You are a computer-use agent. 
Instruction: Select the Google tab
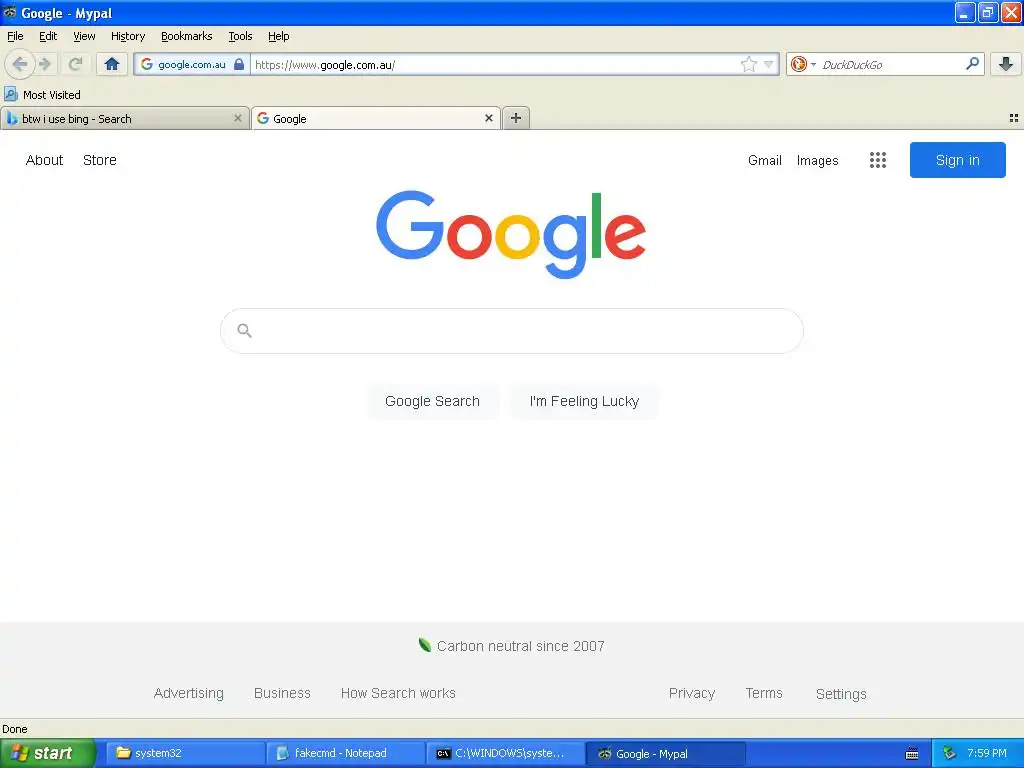[376, 118]
